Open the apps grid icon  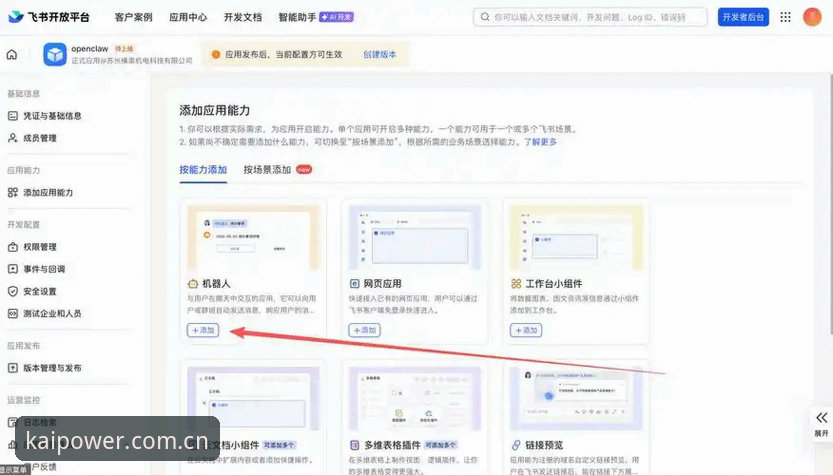785,17
